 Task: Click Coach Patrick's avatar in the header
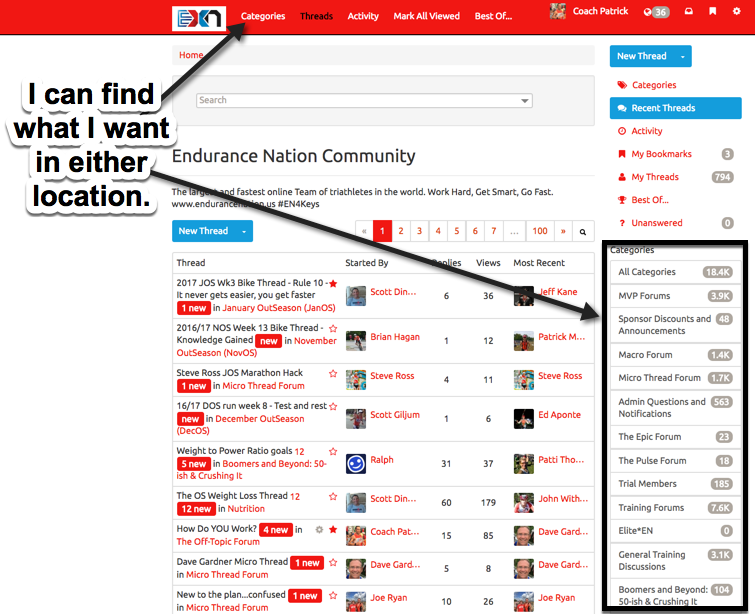558,11
